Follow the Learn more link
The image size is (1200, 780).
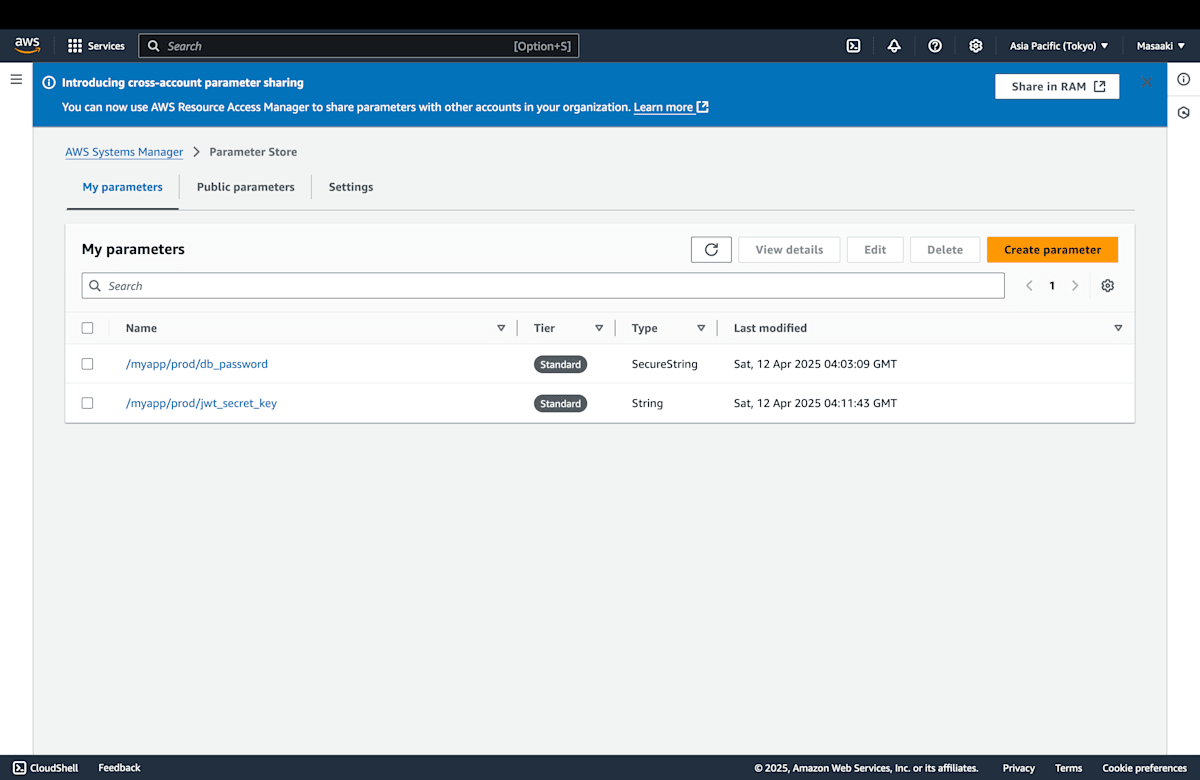671,107
